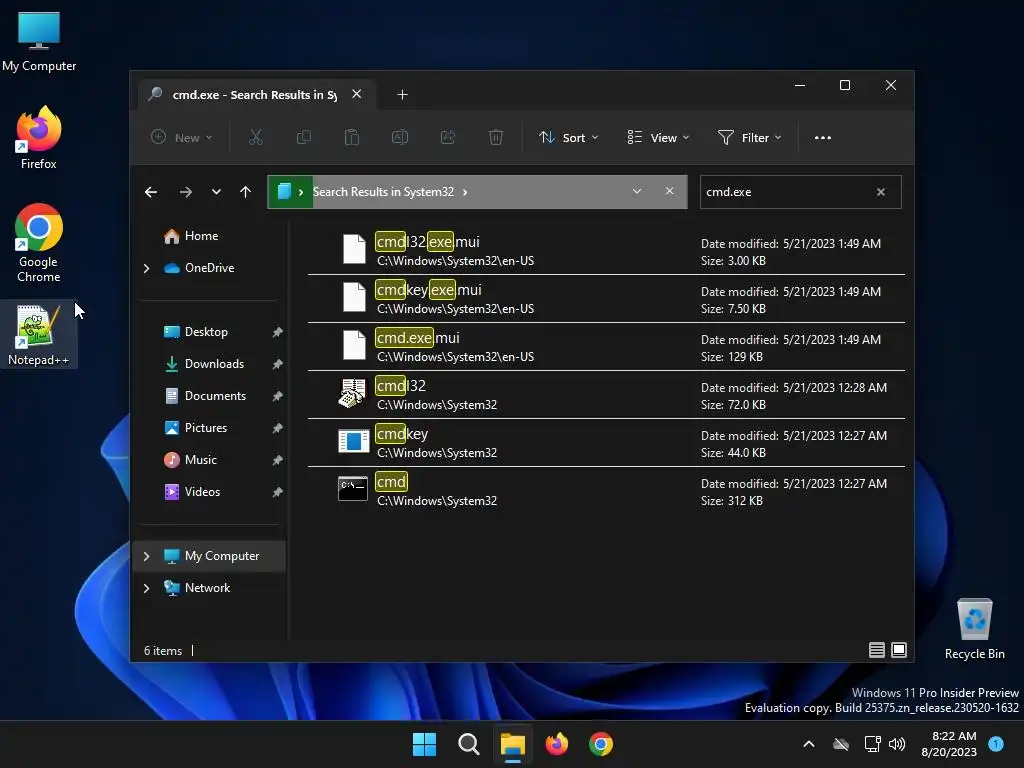
Task: Click the Copy icon in toolbar
Action: click(304, 137)
